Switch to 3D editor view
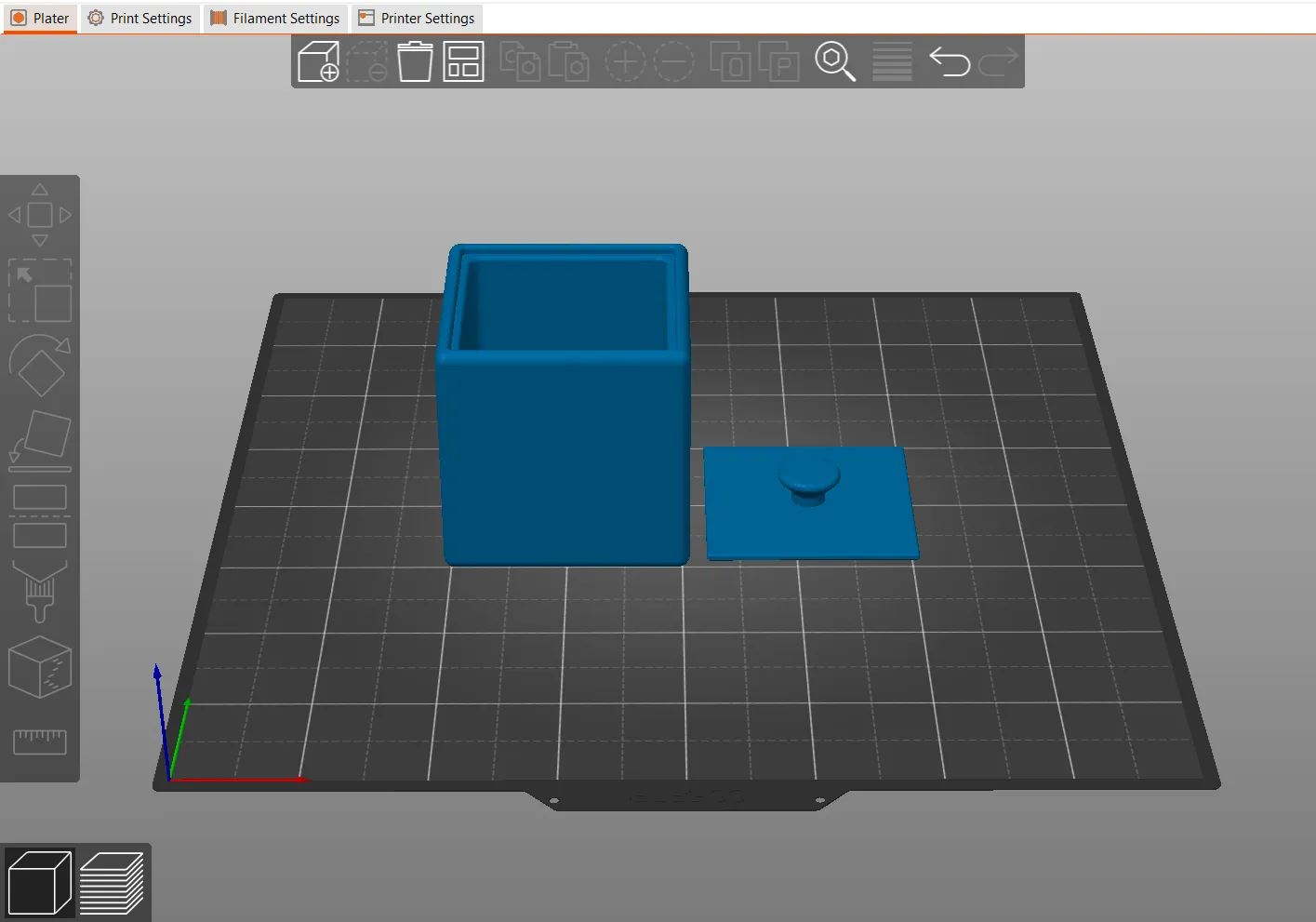 point(39,883)
